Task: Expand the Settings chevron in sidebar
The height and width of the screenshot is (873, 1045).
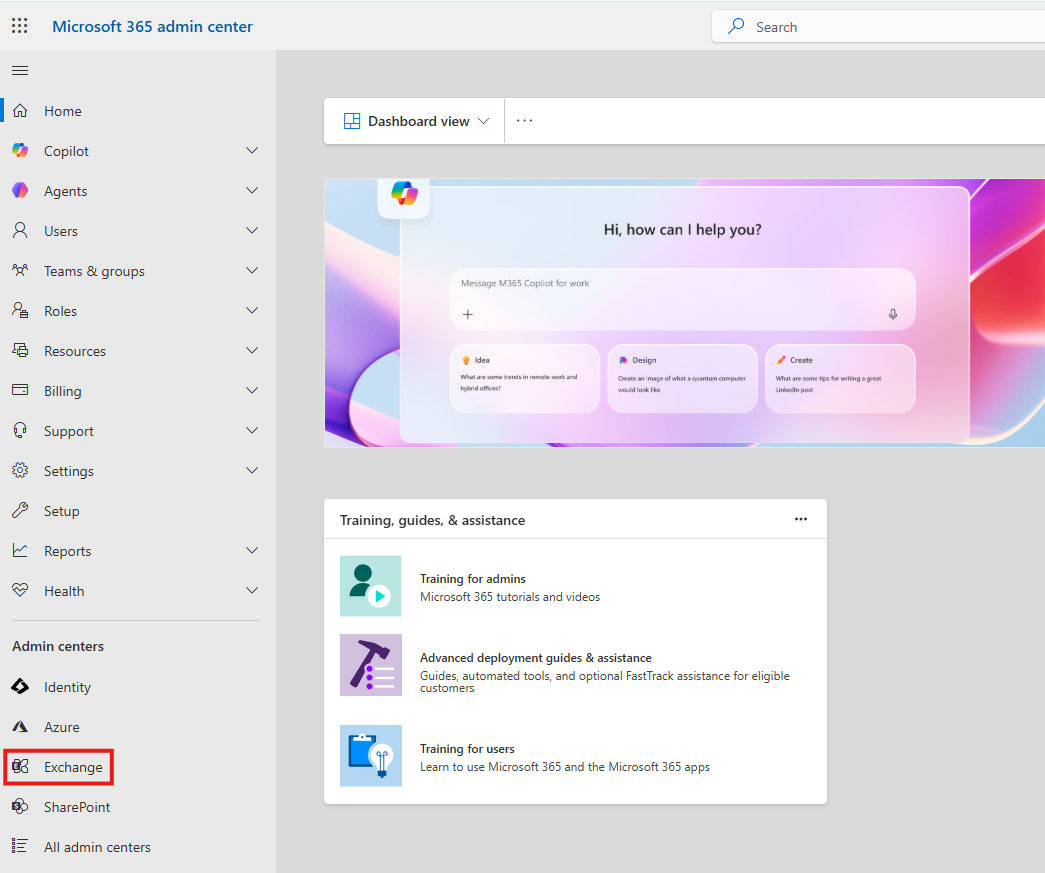Action: (252, 471)
